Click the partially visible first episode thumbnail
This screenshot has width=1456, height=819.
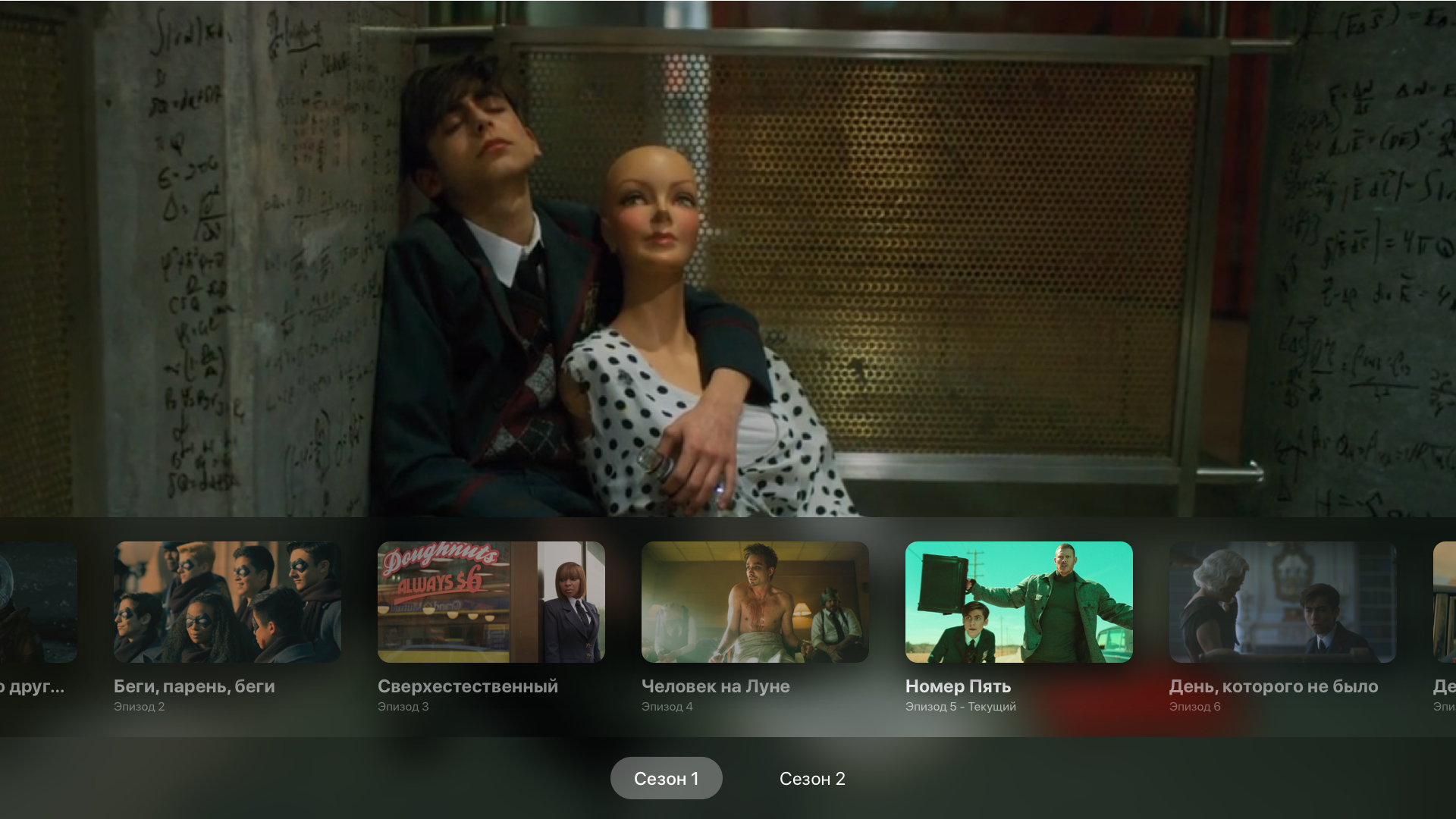(38, 602)
